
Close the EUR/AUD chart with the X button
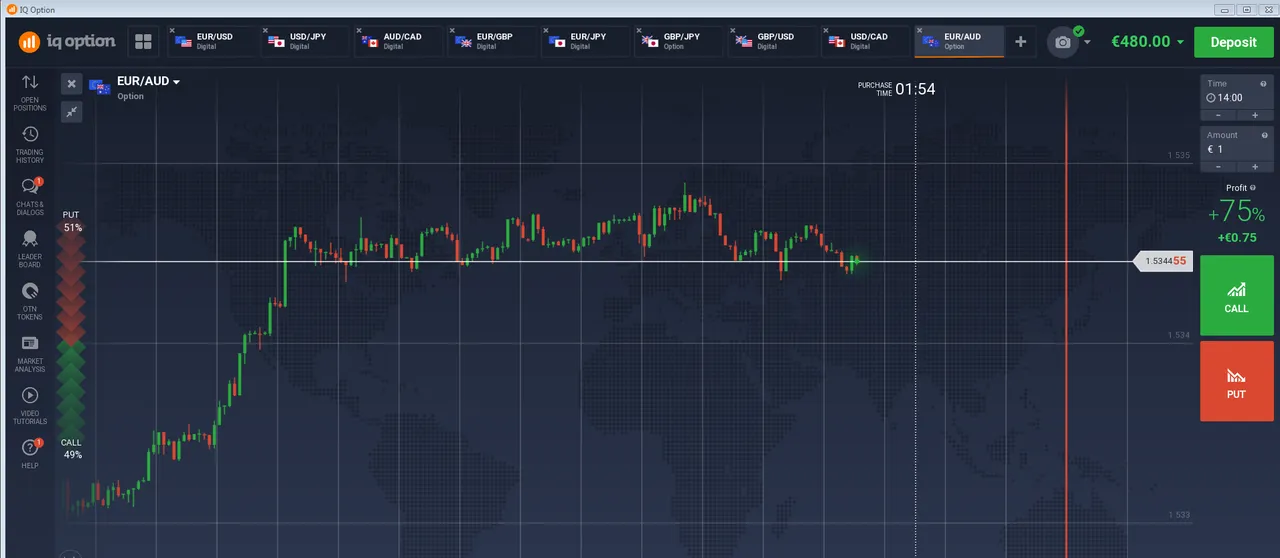point(71,84)
